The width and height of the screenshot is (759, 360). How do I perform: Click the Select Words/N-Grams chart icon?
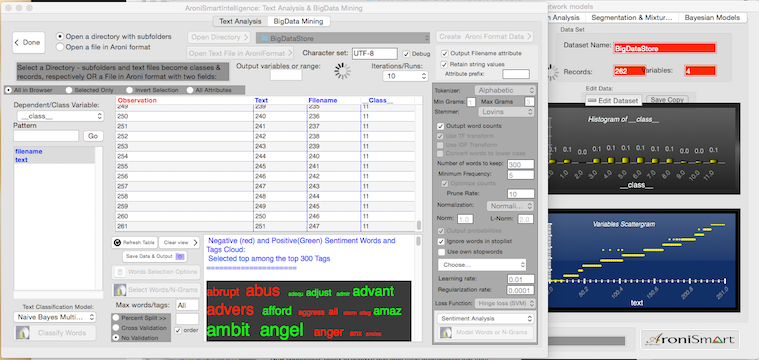click(120, 290)
